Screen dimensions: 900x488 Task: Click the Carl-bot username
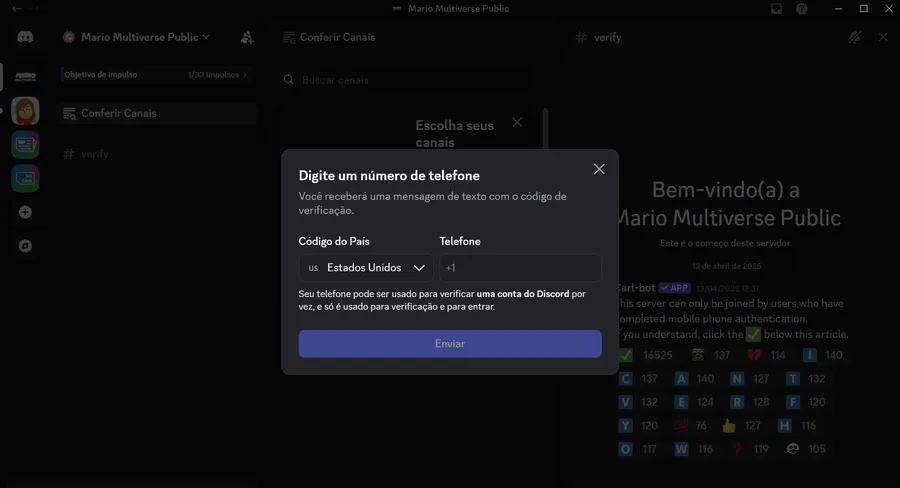pos(636,288)
